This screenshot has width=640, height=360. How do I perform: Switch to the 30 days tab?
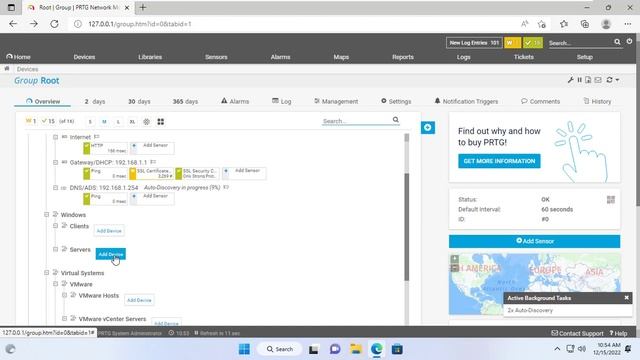tap(139, 101)
